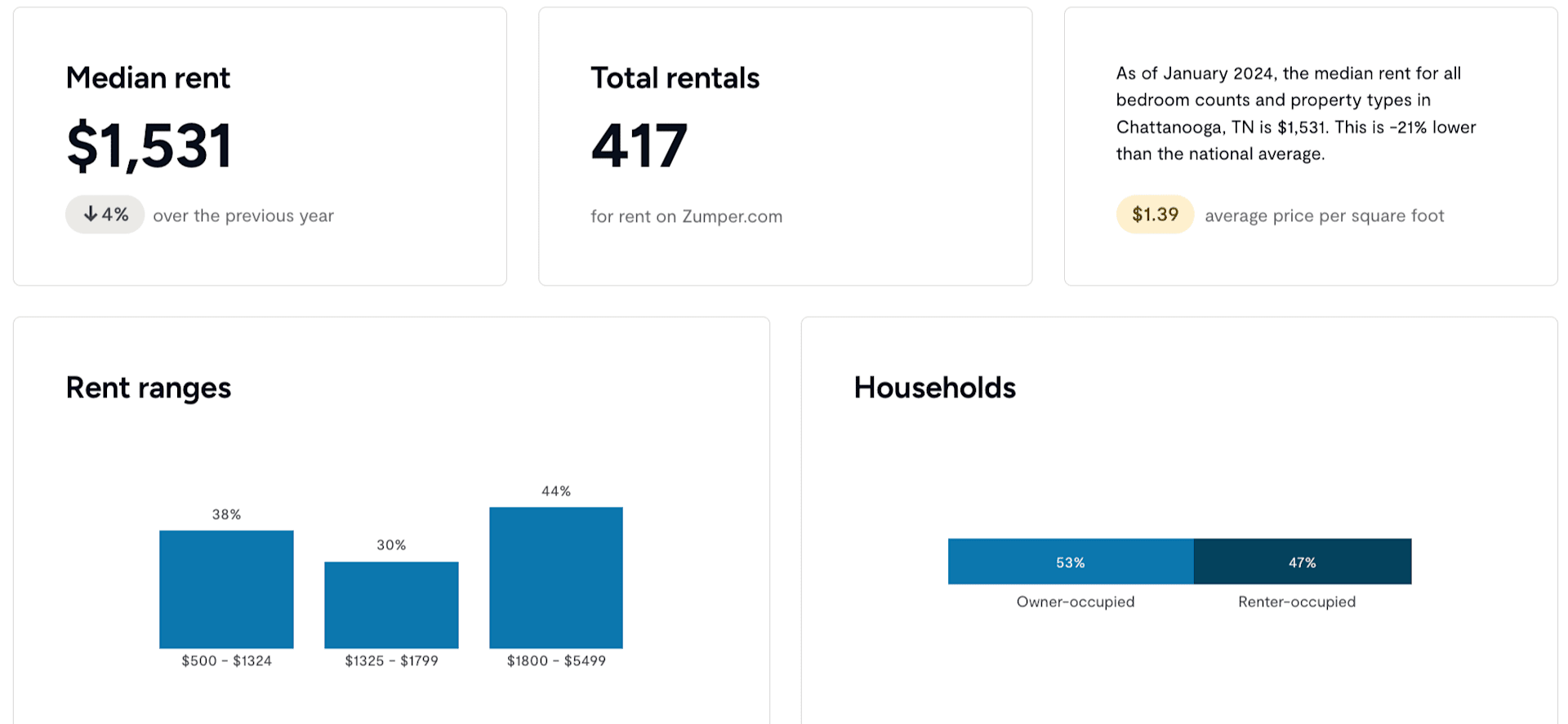The image size is (1568, 724).
Task: Click the Households heading
Action: tap(935, 388)
